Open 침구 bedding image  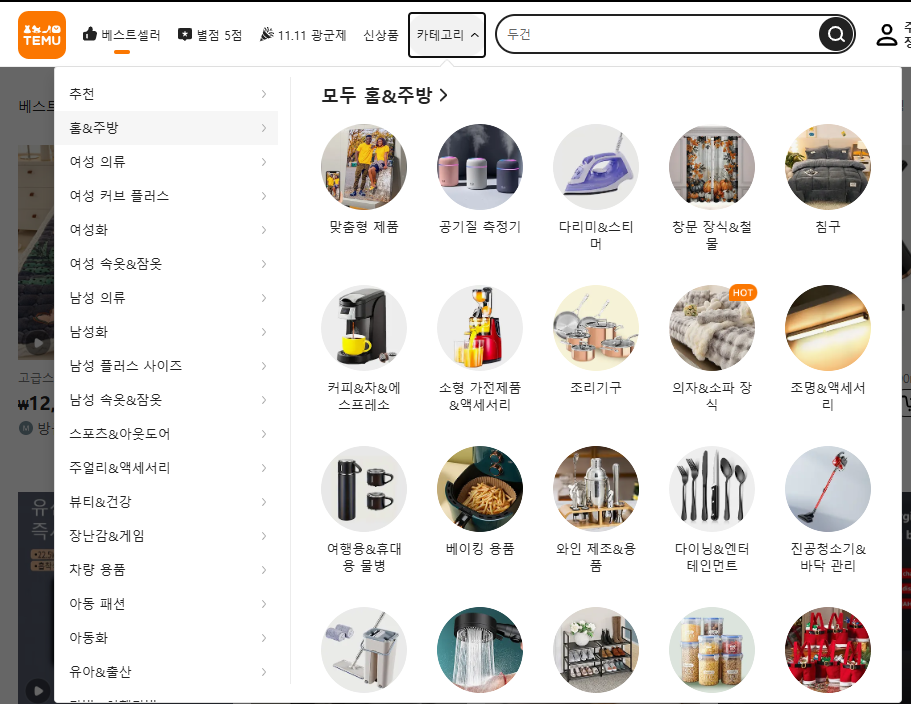(x=828, y=167)
